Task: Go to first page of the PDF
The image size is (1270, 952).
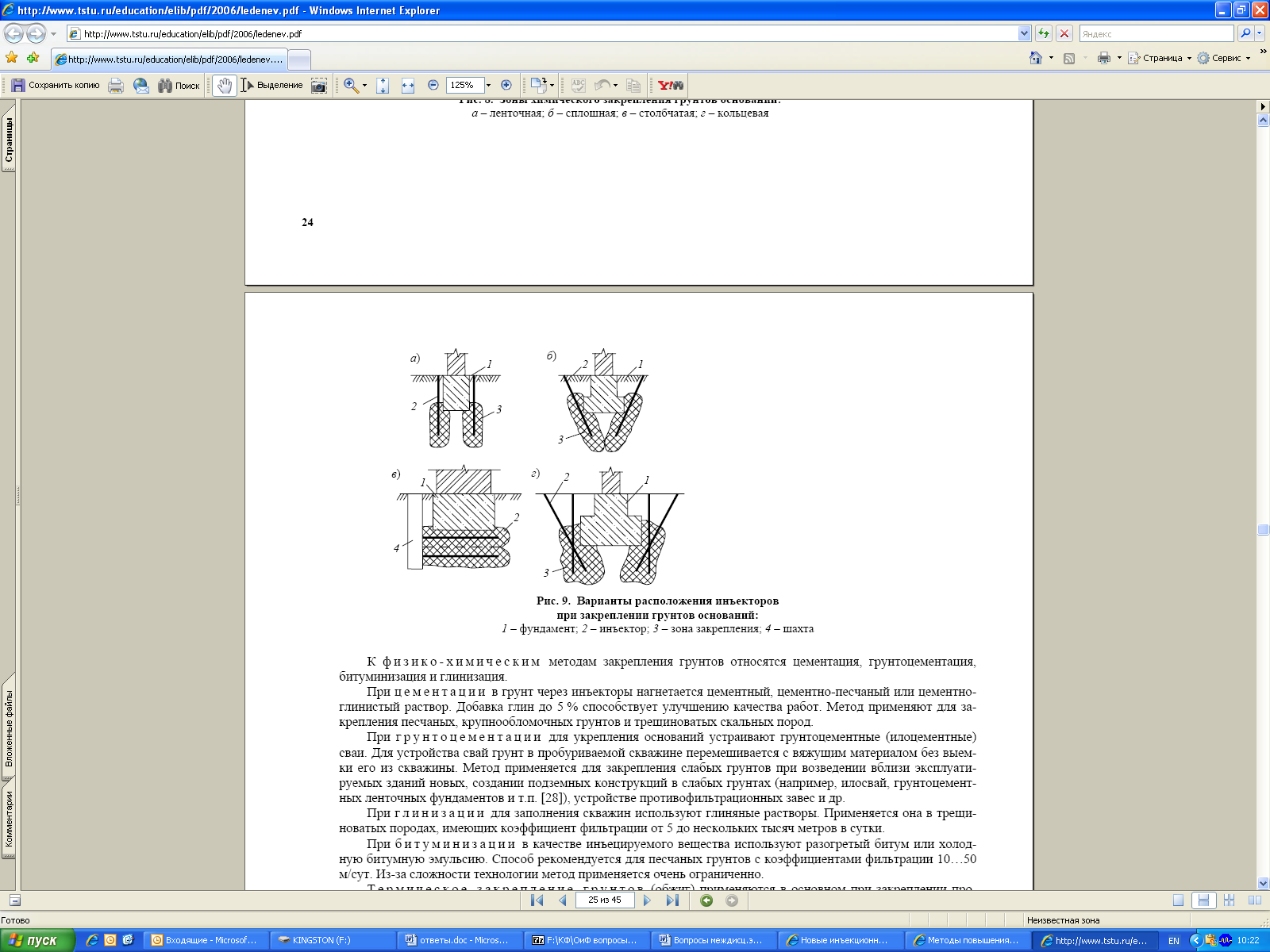Action: point(537,900)
